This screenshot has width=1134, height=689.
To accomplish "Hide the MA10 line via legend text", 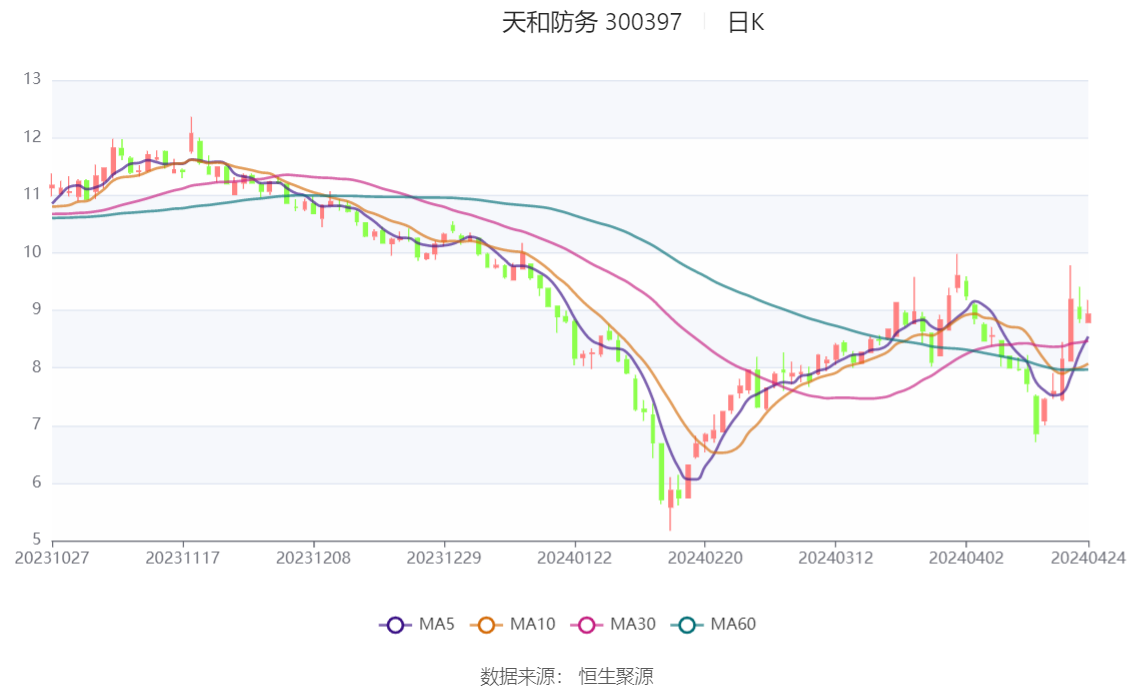I will pos(532,624).
